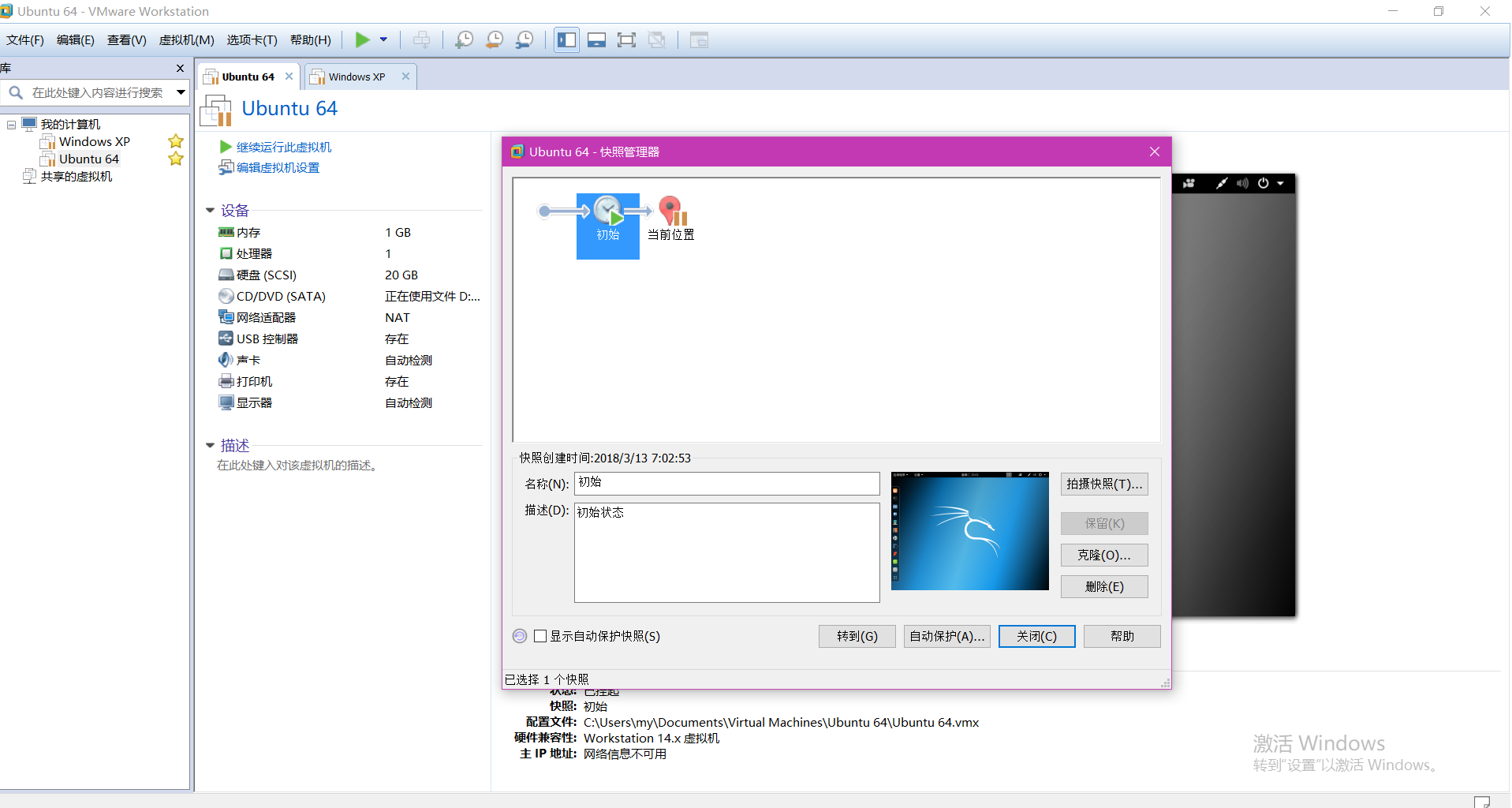The image size is (1512, 808).
Task: Toggle favorite star for Ubuntu 64 in library
Action: click(x=176, y=159)
